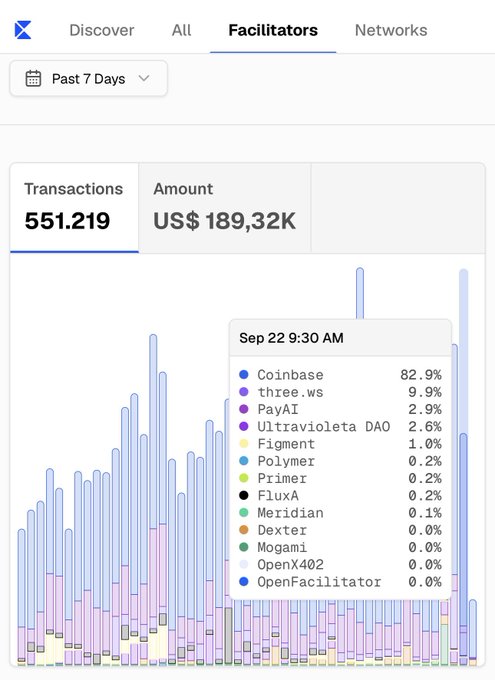The width and height of the screenshot is (495, 680).
Task: Select the Transactions metric card
Action: [74, 208]
